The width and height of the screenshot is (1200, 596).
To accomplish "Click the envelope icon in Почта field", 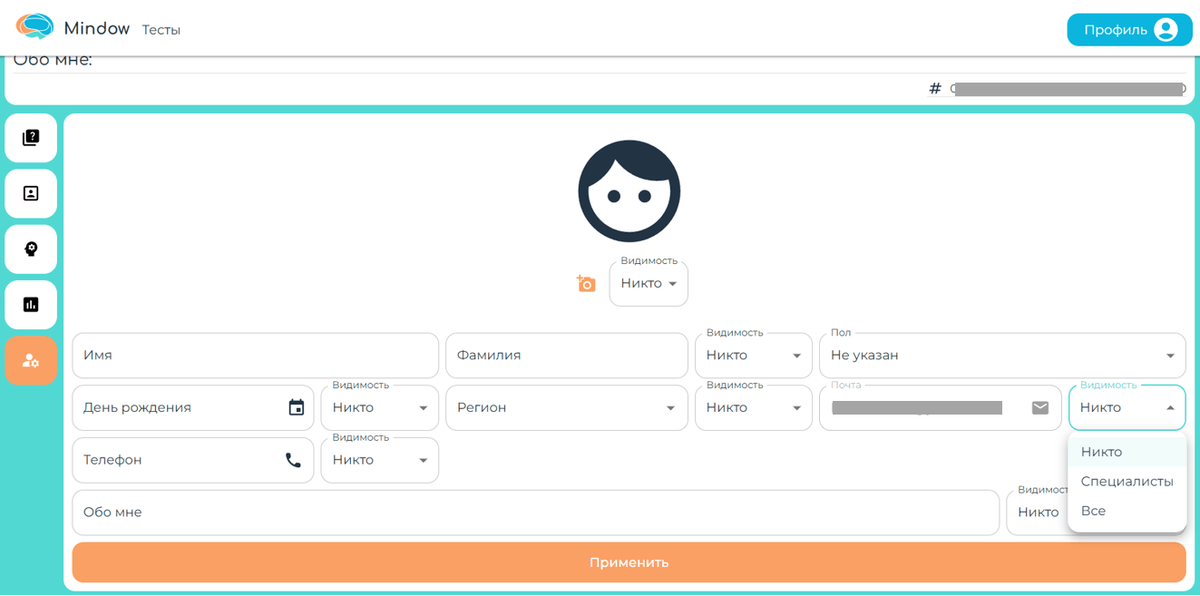I will tap(1040, 407).
